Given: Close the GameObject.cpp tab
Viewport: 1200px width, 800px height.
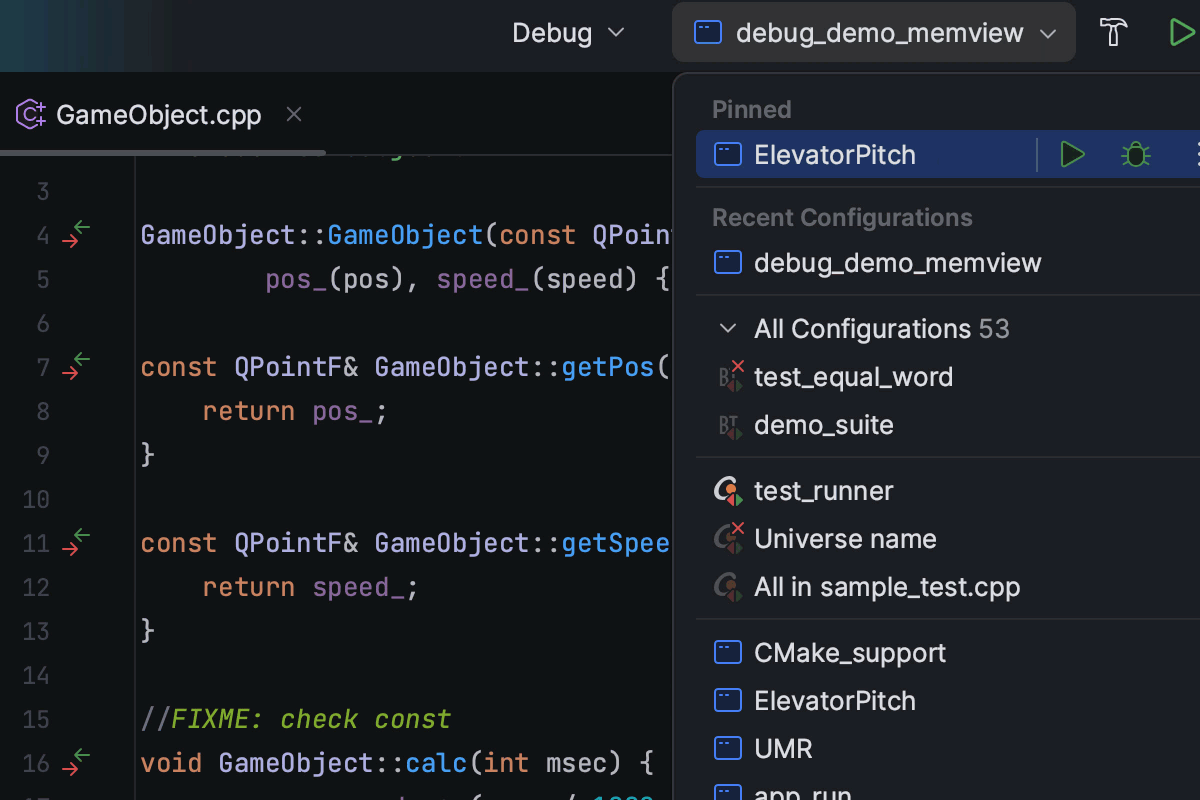Looking at the screenshot, I should coord(294,115).
